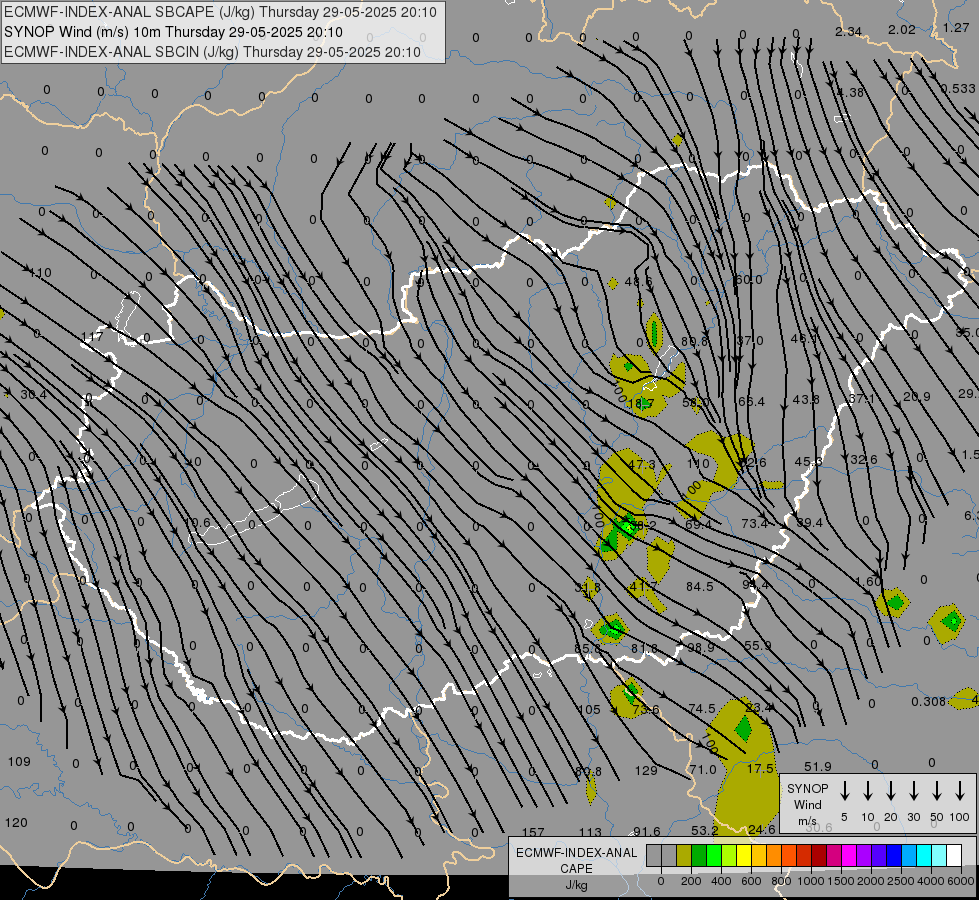
Task: Click the 129 value on the map
Action: [646, 771]
